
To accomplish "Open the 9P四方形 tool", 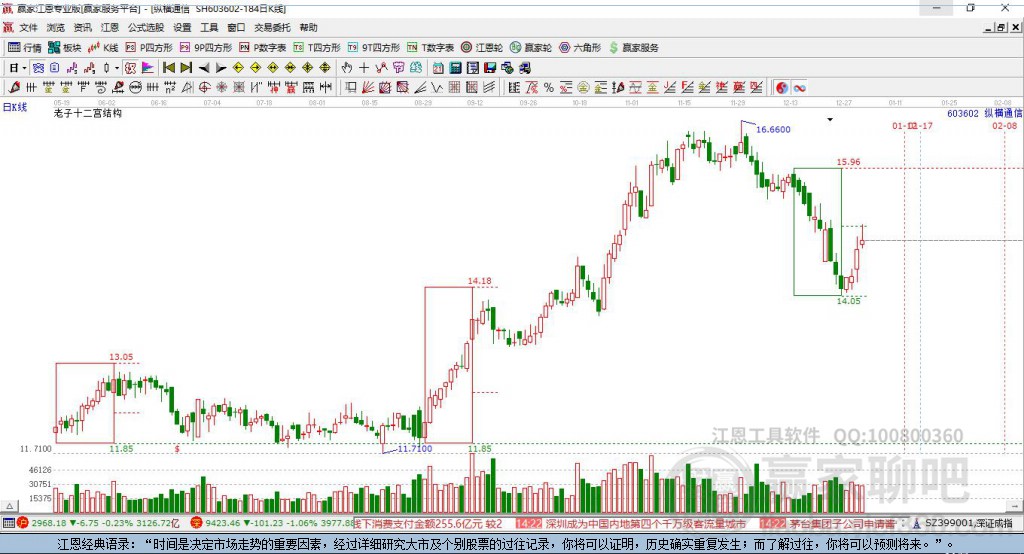I will click(x=206, y=48).
